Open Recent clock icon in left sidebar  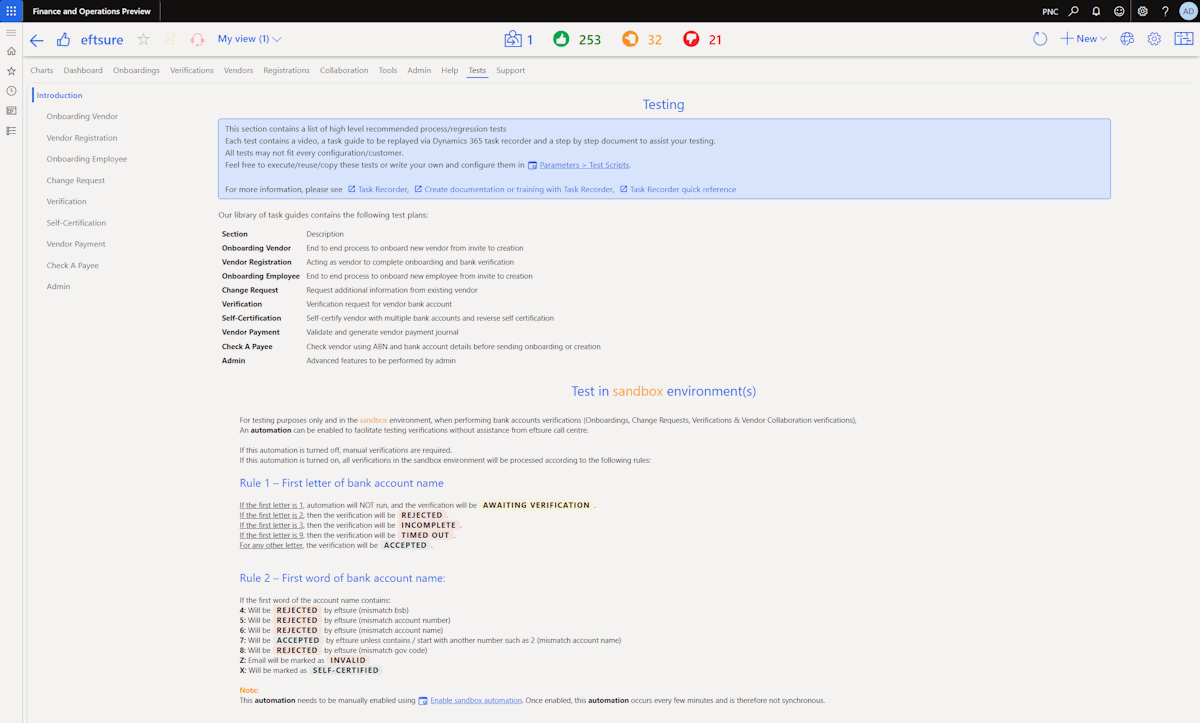pyautogui.click(x=11, y=91)
